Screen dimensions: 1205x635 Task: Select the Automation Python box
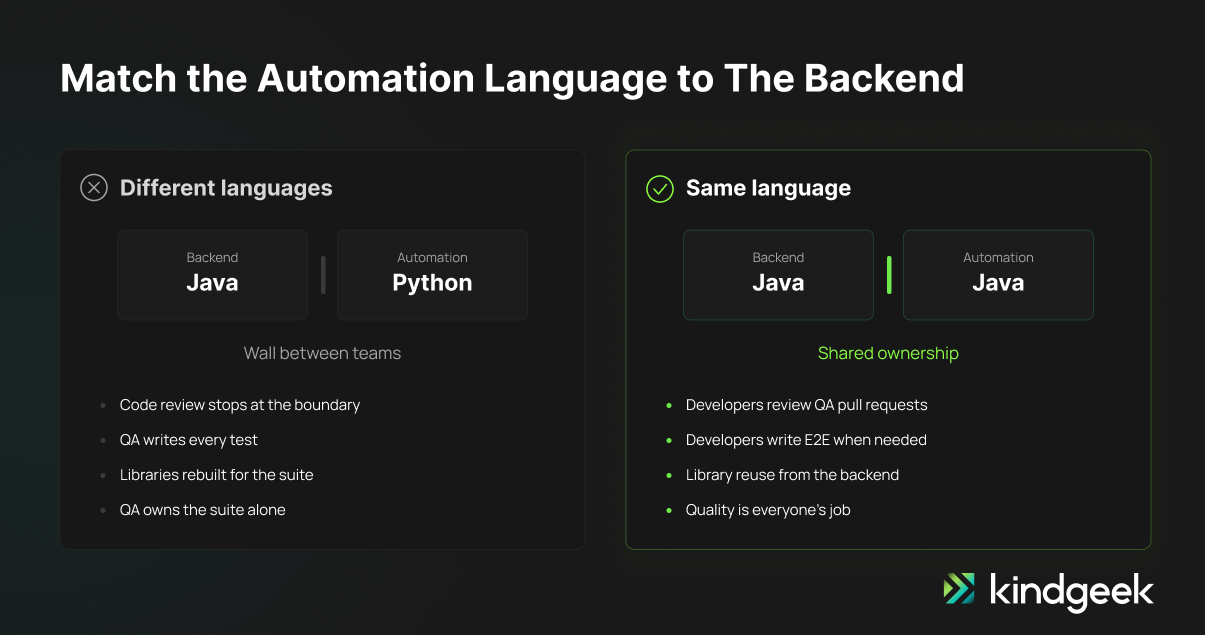(432, 275)
